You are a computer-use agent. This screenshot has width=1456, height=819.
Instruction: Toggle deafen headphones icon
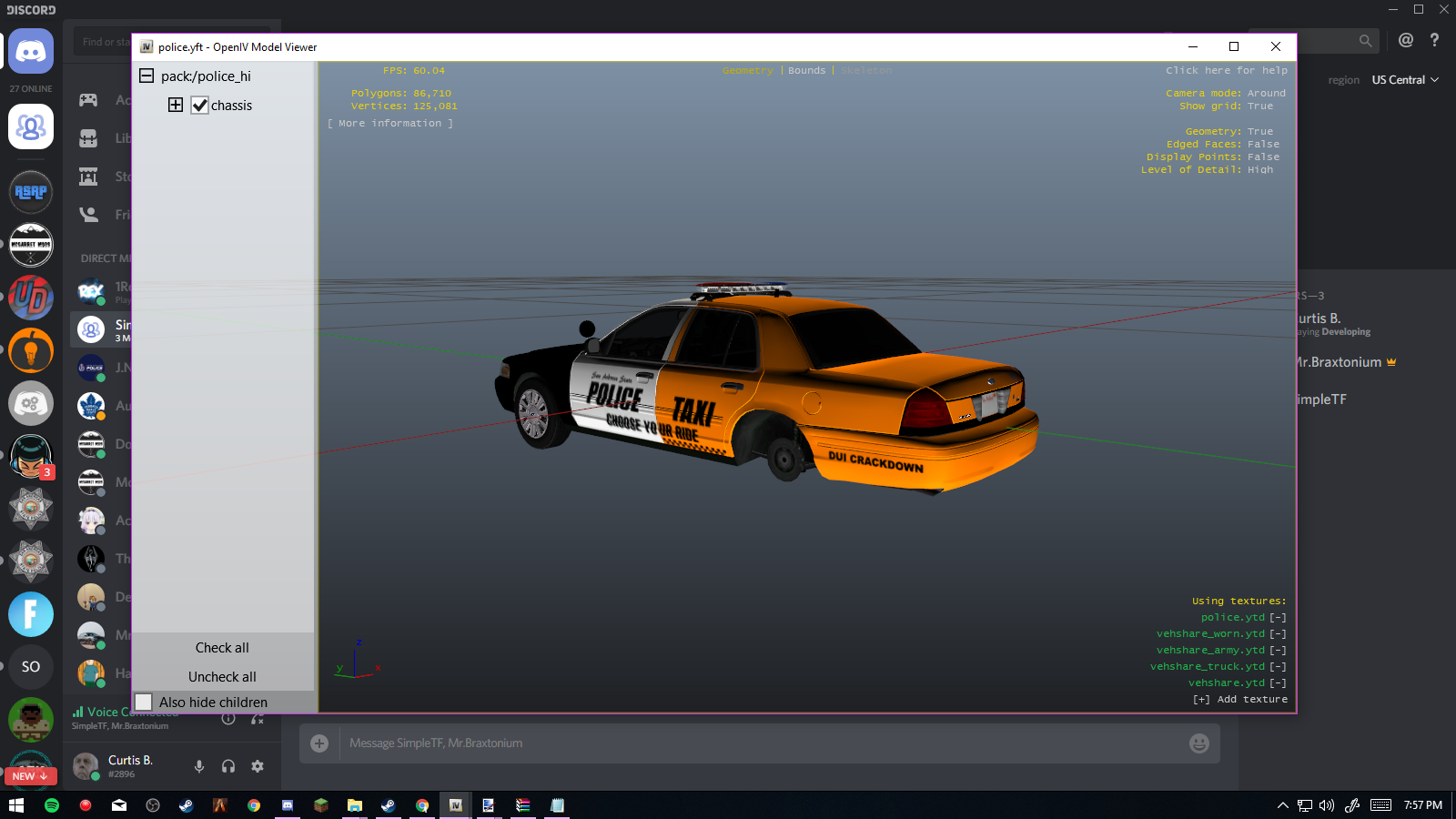click(x=228, y=766)
